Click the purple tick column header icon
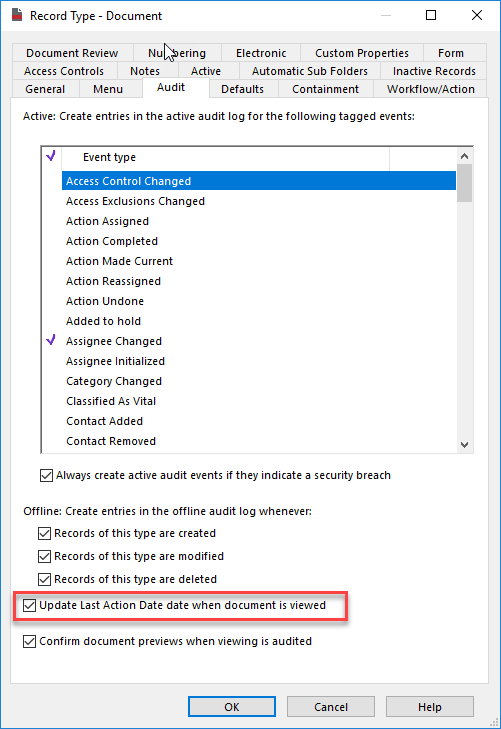The width and height of the screenshot is (501, 729). coord(51,156)
